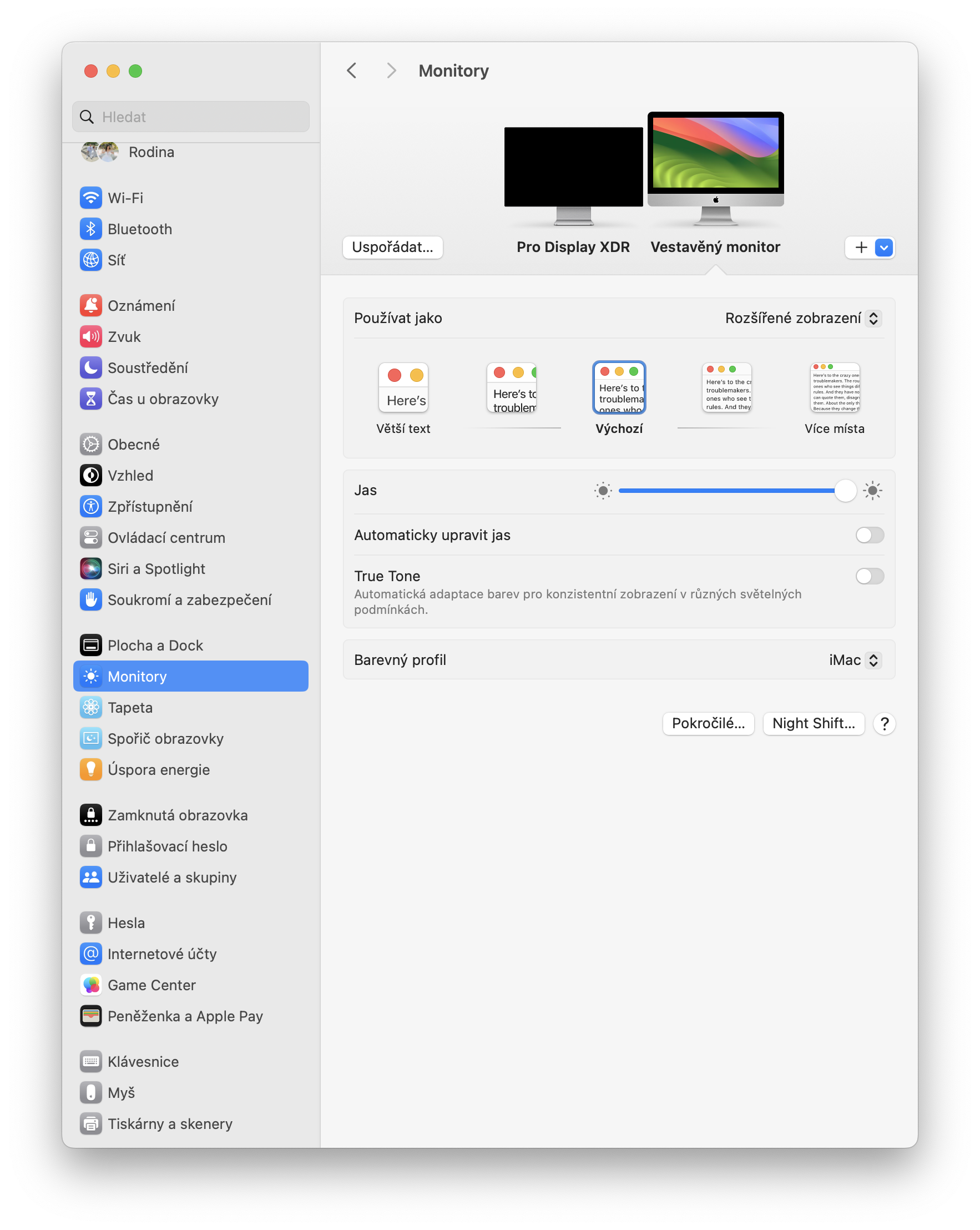980x1230 pixels.
Task: Select the Siri a Spotlight icon
Action: click(x=90, y=568)
